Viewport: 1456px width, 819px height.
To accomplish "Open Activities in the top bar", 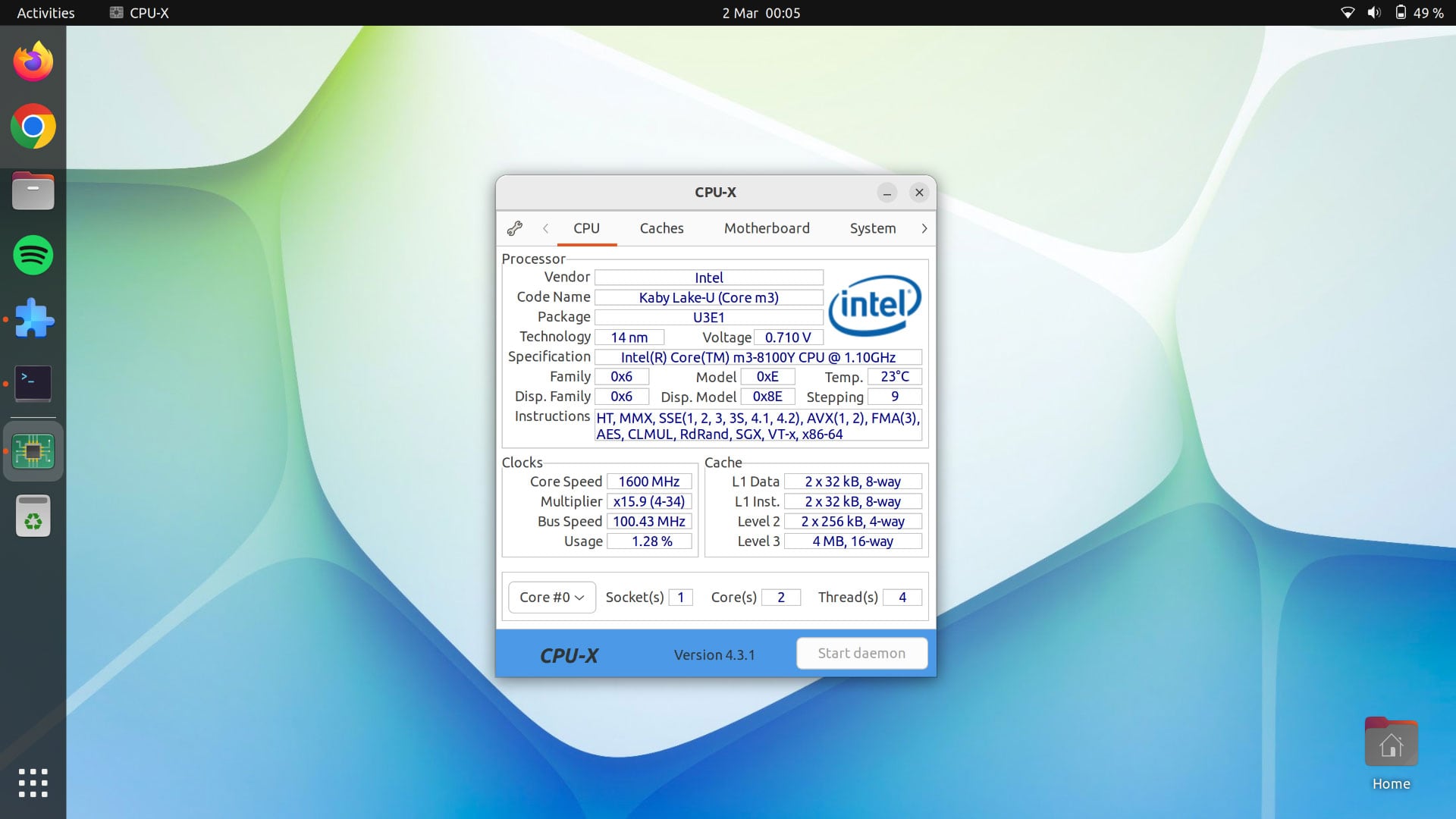I will point(45,13).
